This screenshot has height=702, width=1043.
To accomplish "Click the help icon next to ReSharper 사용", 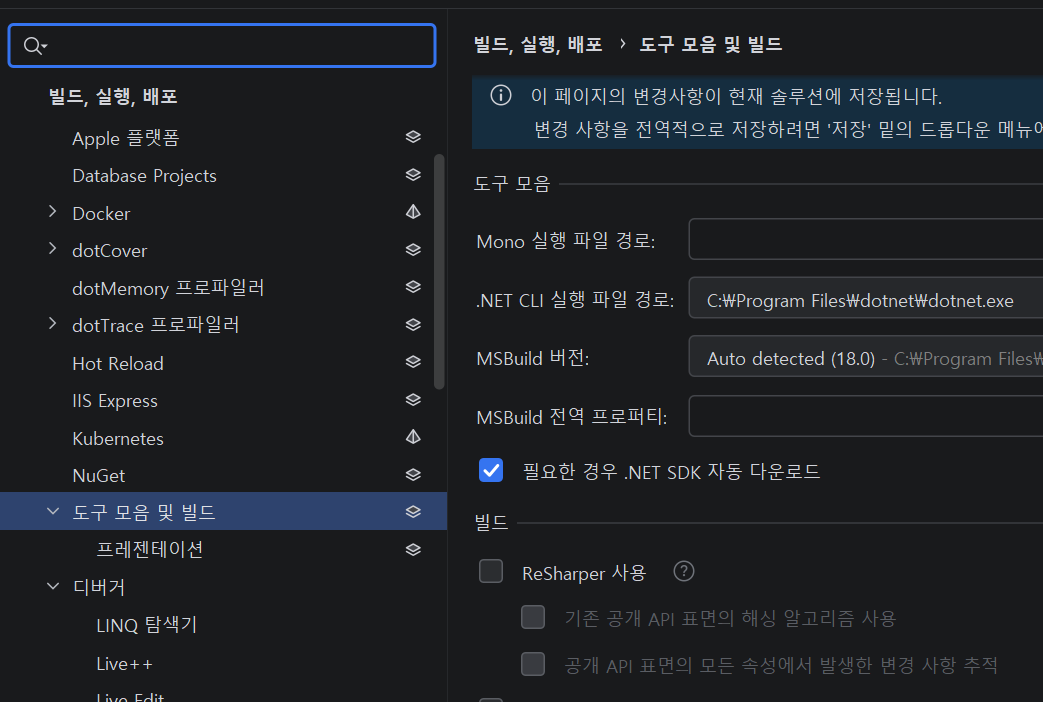I will [683, 572].
